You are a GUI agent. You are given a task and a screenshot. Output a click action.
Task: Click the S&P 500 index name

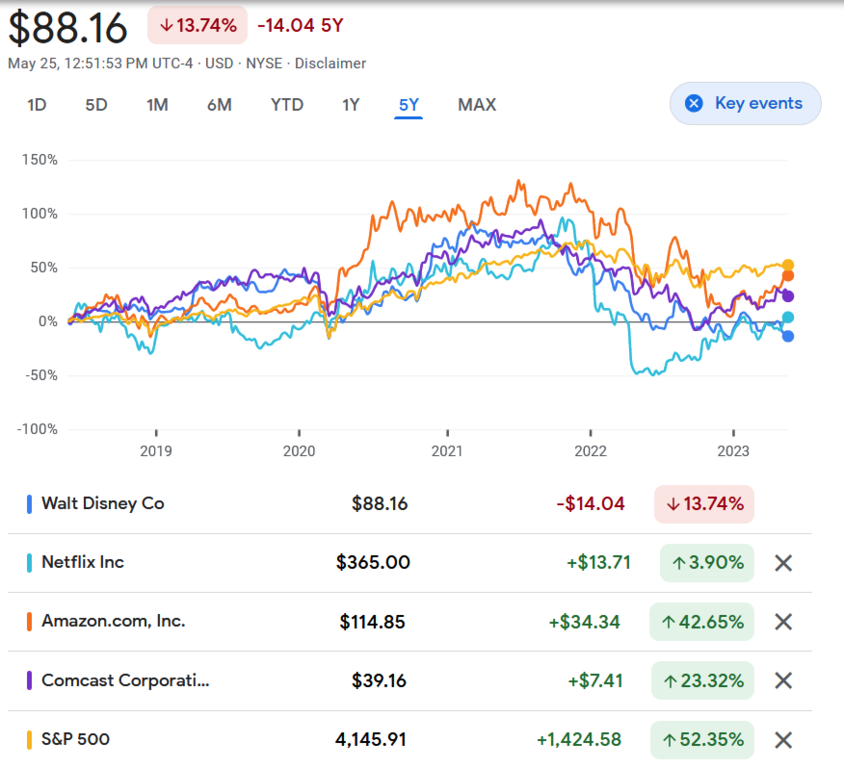75,739
